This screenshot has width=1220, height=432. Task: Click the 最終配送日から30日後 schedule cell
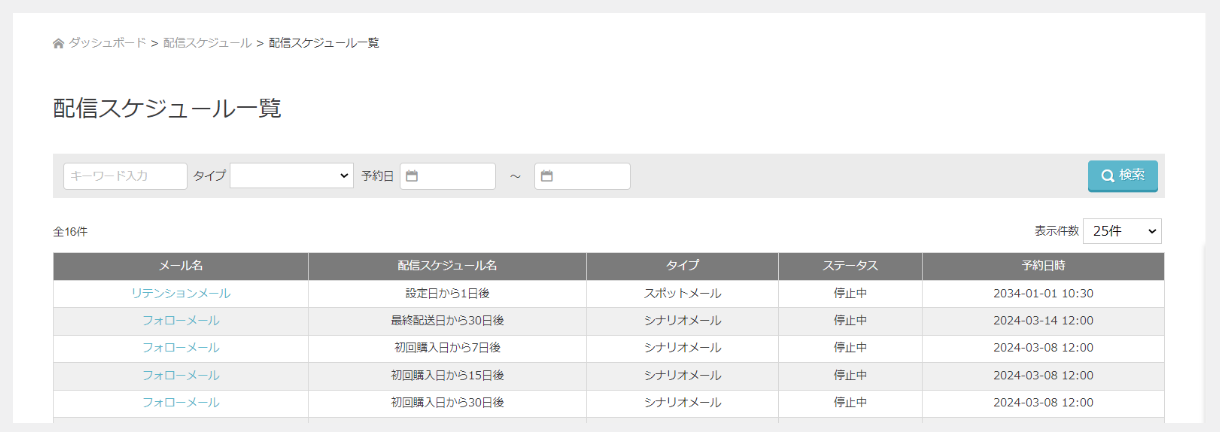447,321
